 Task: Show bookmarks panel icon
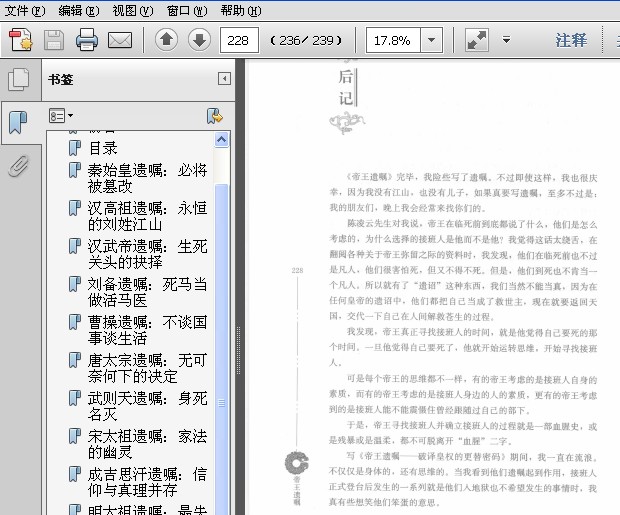[18, 122]
